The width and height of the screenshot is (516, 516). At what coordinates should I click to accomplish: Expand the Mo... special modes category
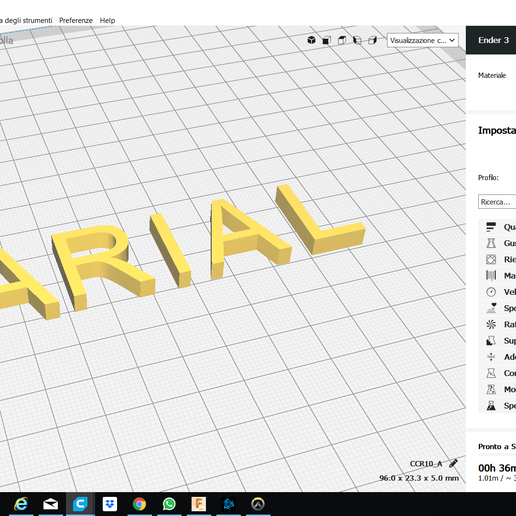pyautogui.click(x=498, y=389)
